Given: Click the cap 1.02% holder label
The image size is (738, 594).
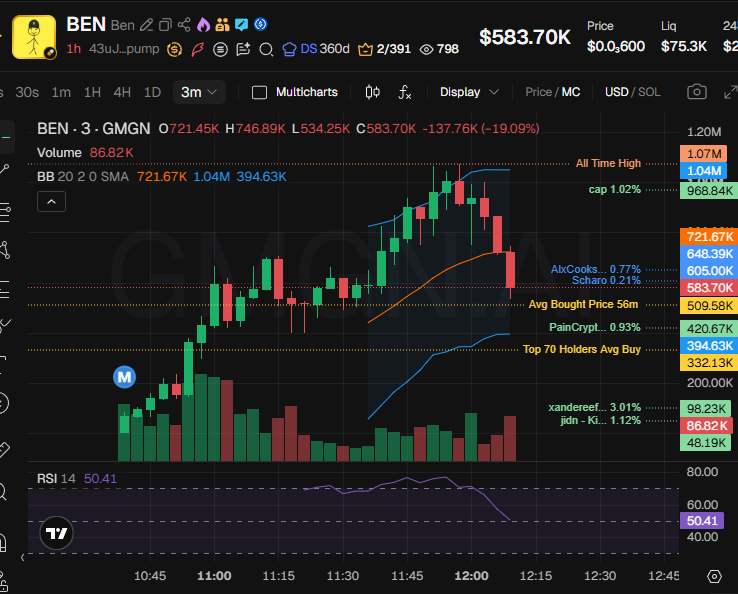Looking at the screenshot, I should (x=614, y=189).
